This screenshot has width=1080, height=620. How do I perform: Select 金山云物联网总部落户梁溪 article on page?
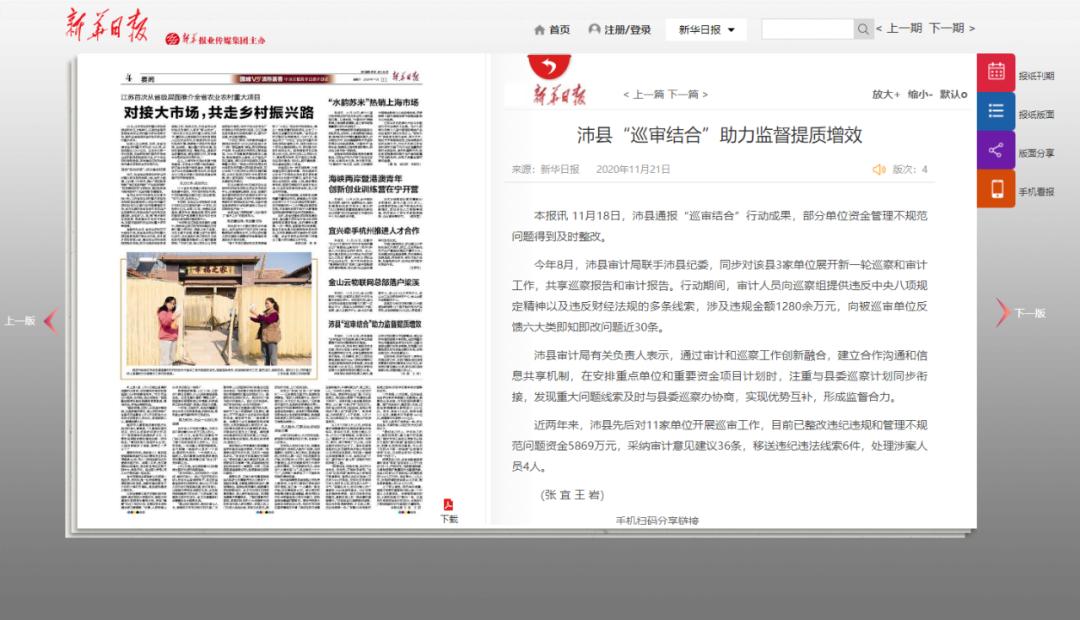[374, 282]
